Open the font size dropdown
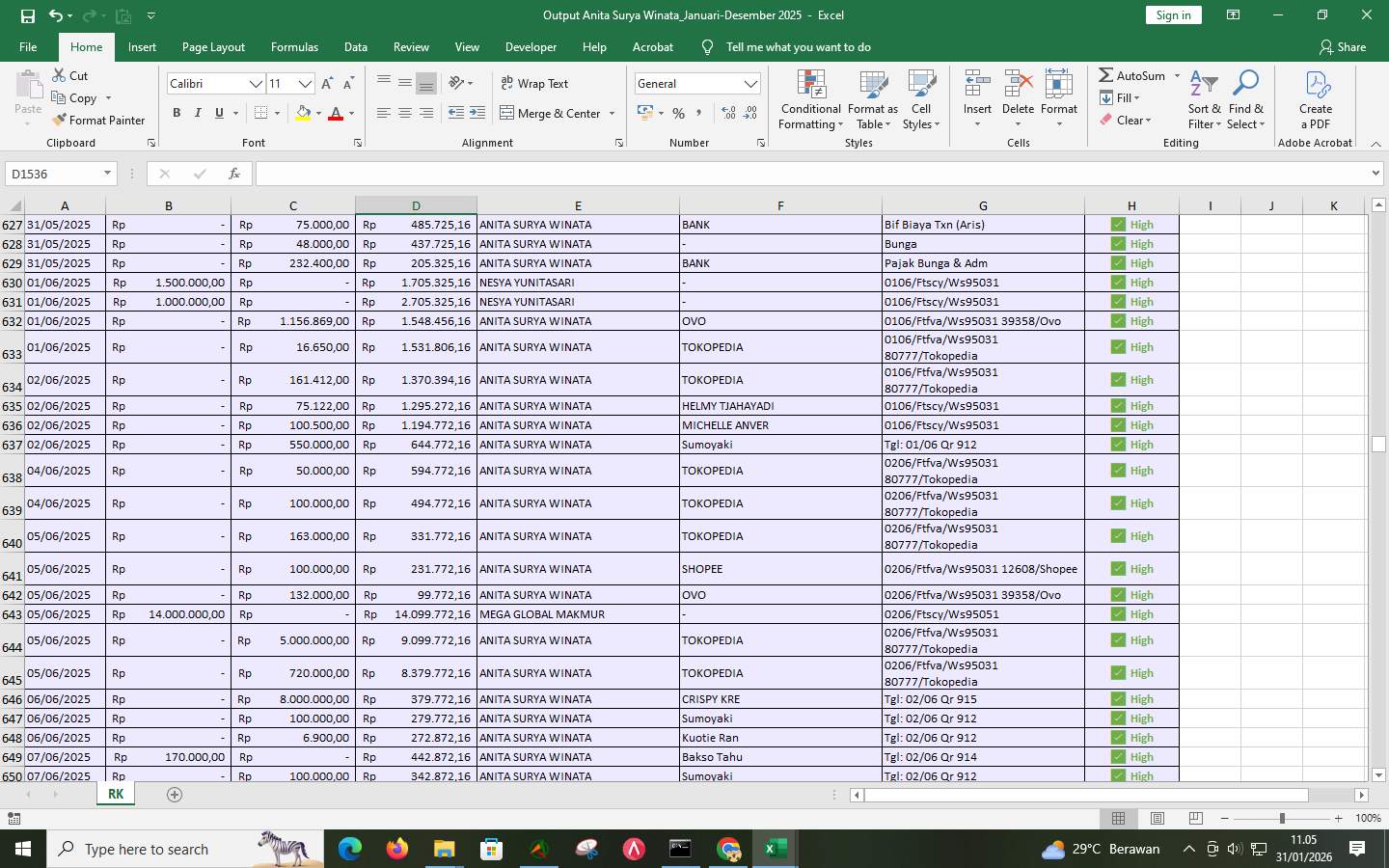 pyautogui.click(x=305, y=84)
